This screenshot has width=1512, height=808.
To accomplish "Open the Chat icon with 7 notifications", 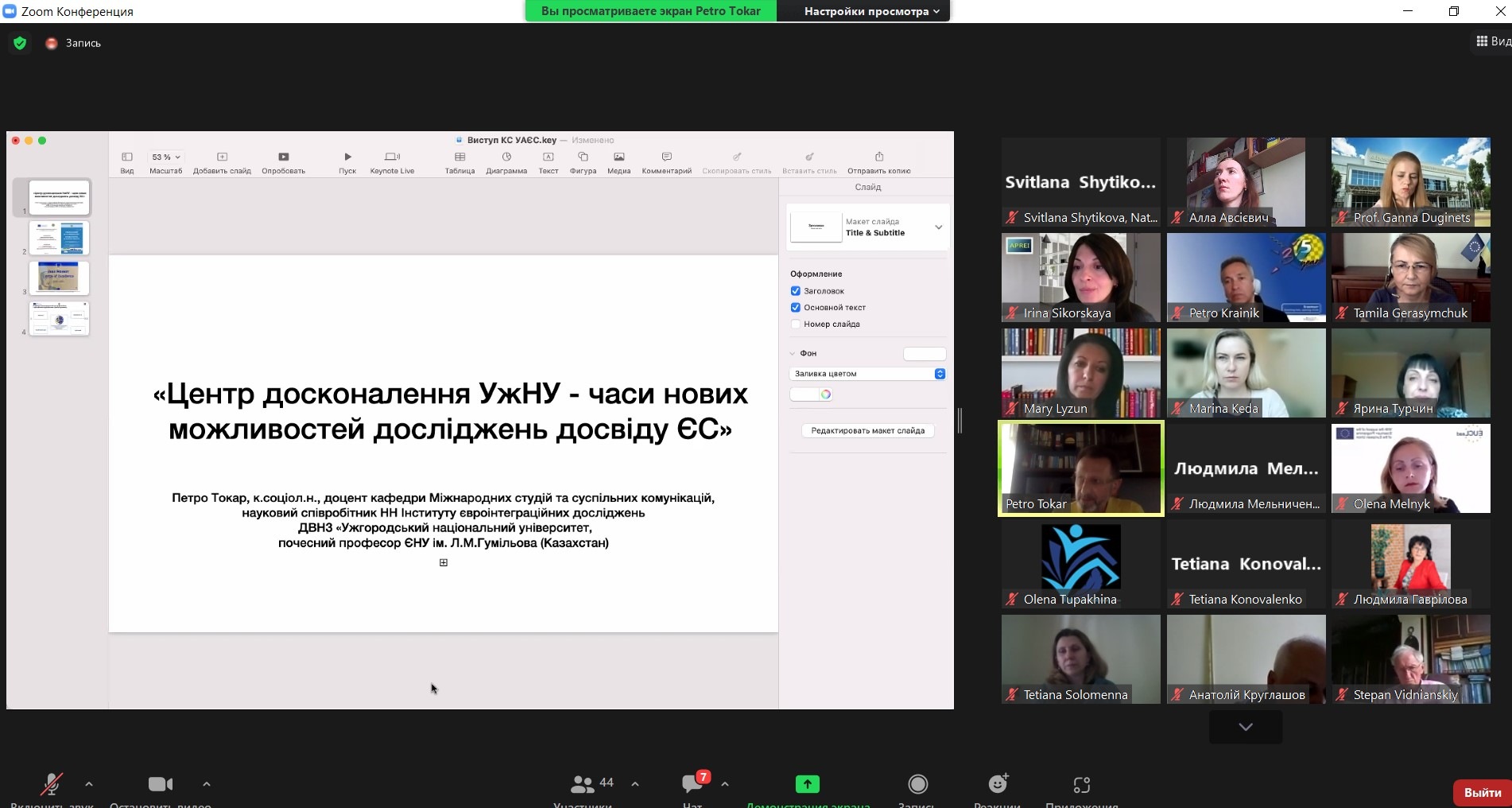I will click(x=692, y=785).
